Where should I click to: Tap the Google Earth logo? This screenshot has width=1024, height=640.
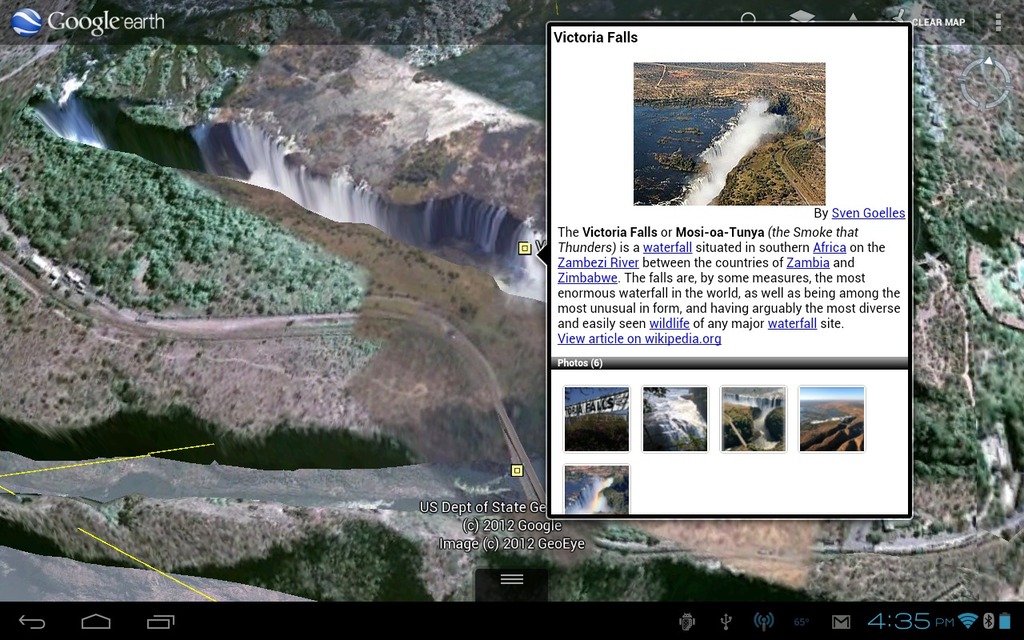coord(88,22)
